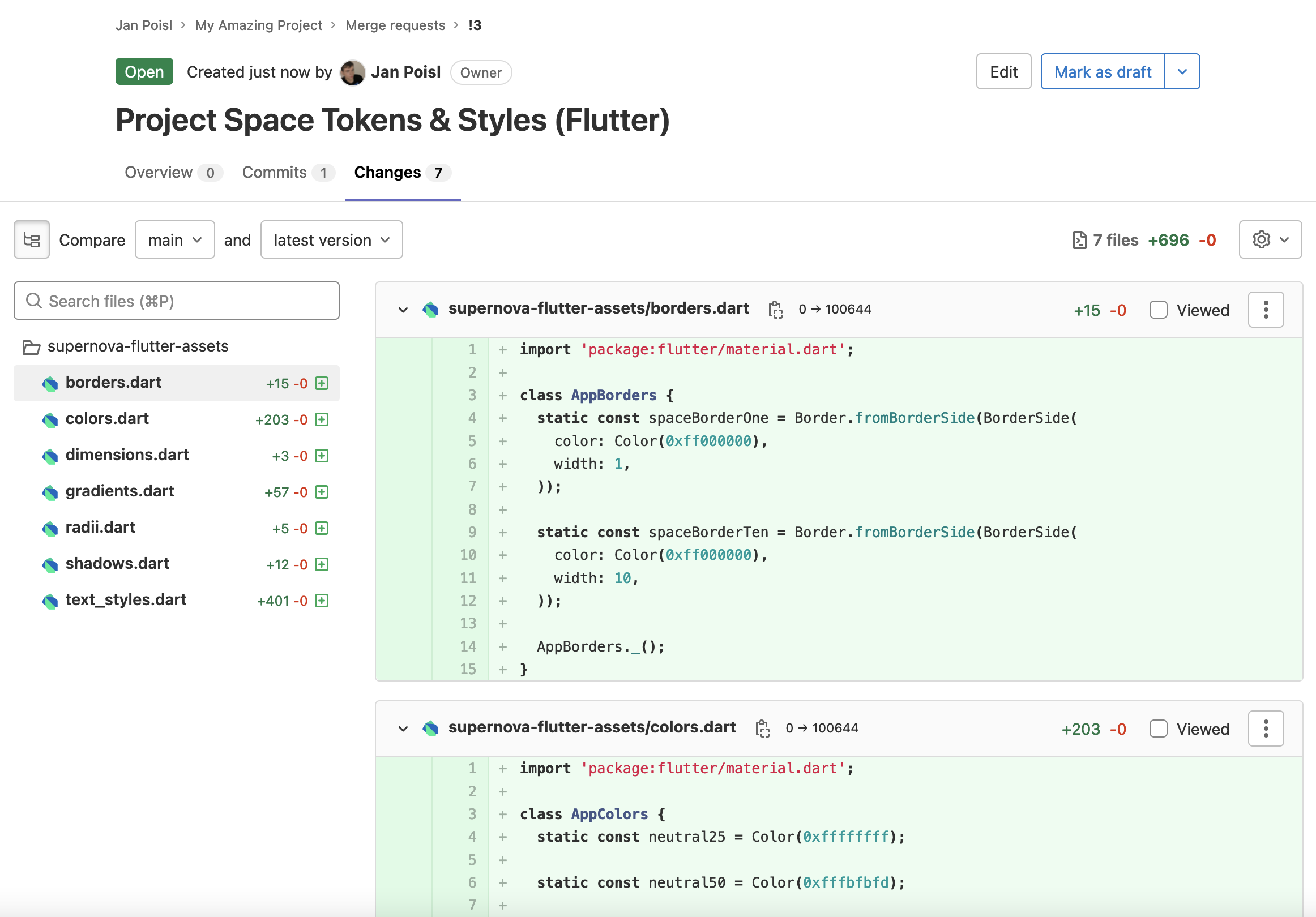Add a comment on gradients.dart via plus icon
The height and width of the screenshot is (917, 1316).
tap(322, 492)
